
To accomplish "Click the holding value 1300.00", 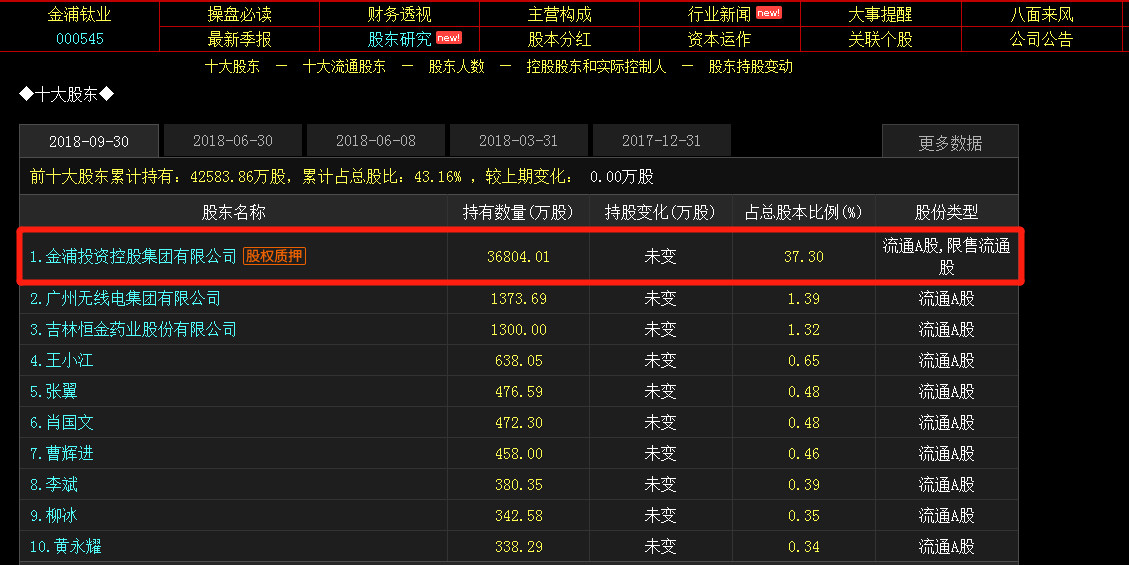I will click(518, 330).
